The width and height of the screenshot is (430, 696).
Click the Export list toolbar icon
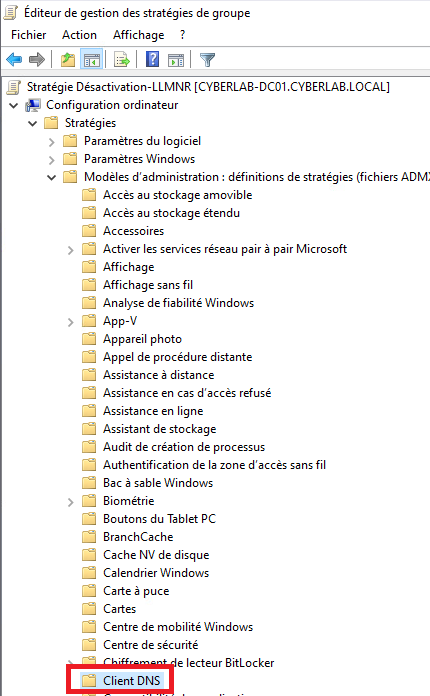[x=122, y=59]
